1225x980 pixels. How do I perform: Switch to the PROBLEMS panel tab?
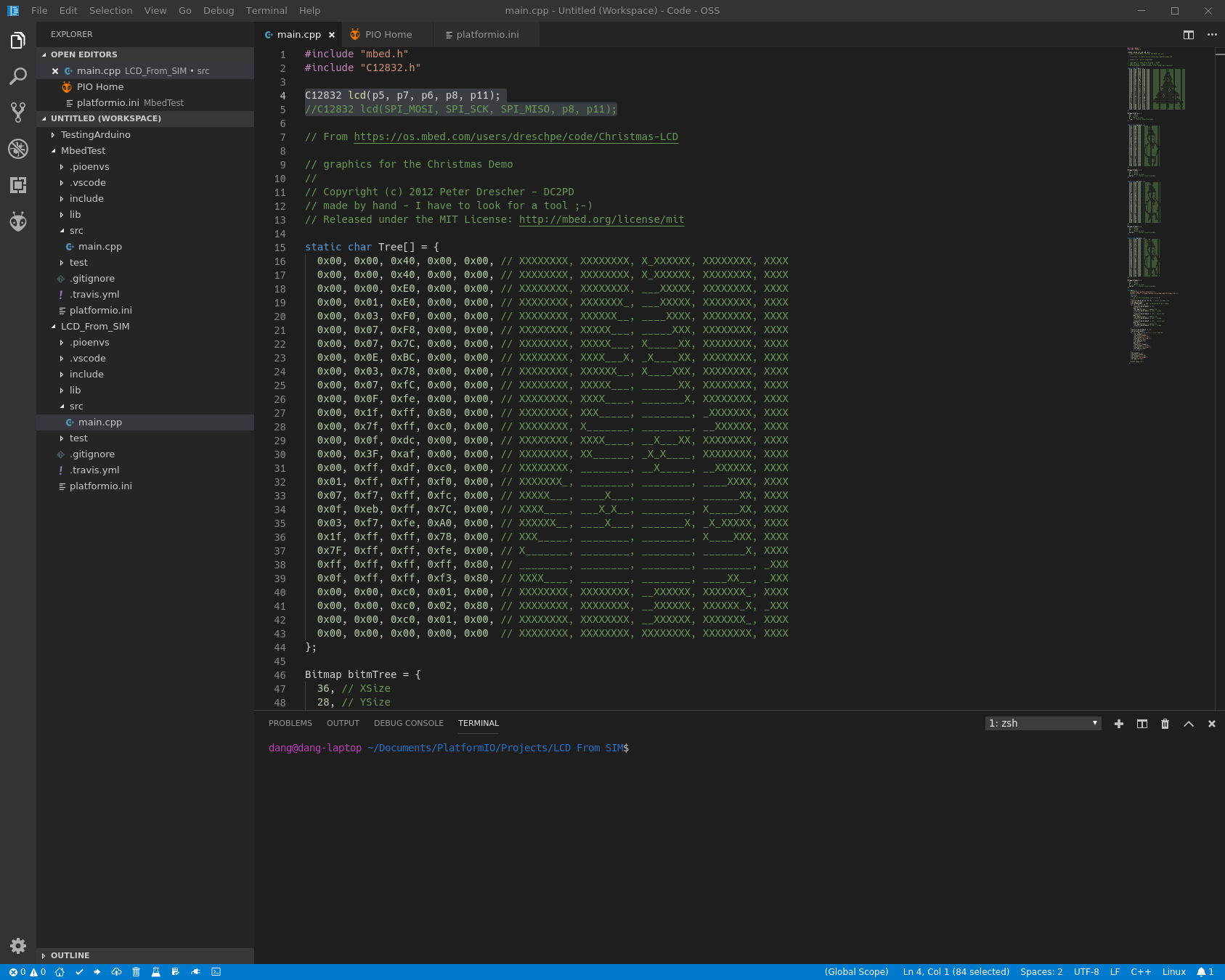[x=290, y=724]
